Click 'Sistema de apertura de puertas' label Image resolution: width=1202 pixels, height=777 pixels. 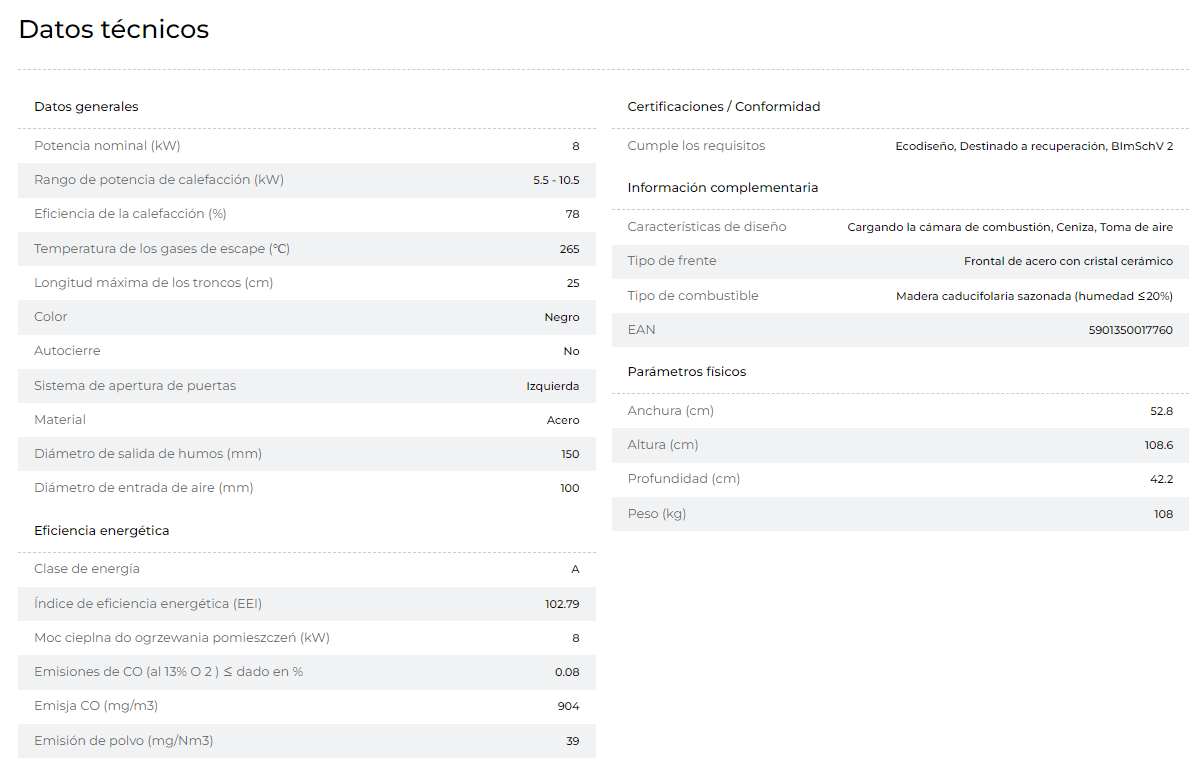(x=135, y=386)
